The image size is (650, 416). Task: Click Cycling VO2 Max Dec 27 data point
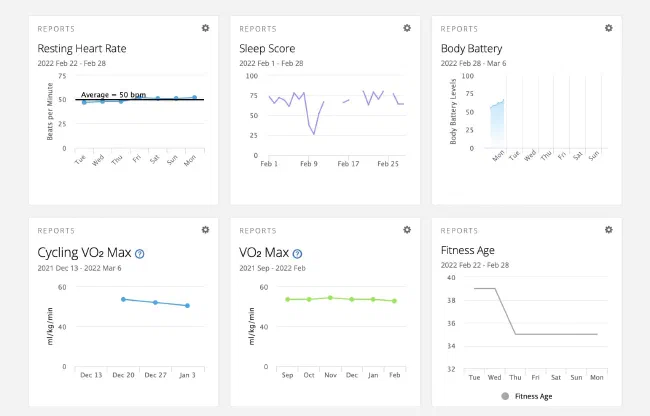tap(155, 302)
